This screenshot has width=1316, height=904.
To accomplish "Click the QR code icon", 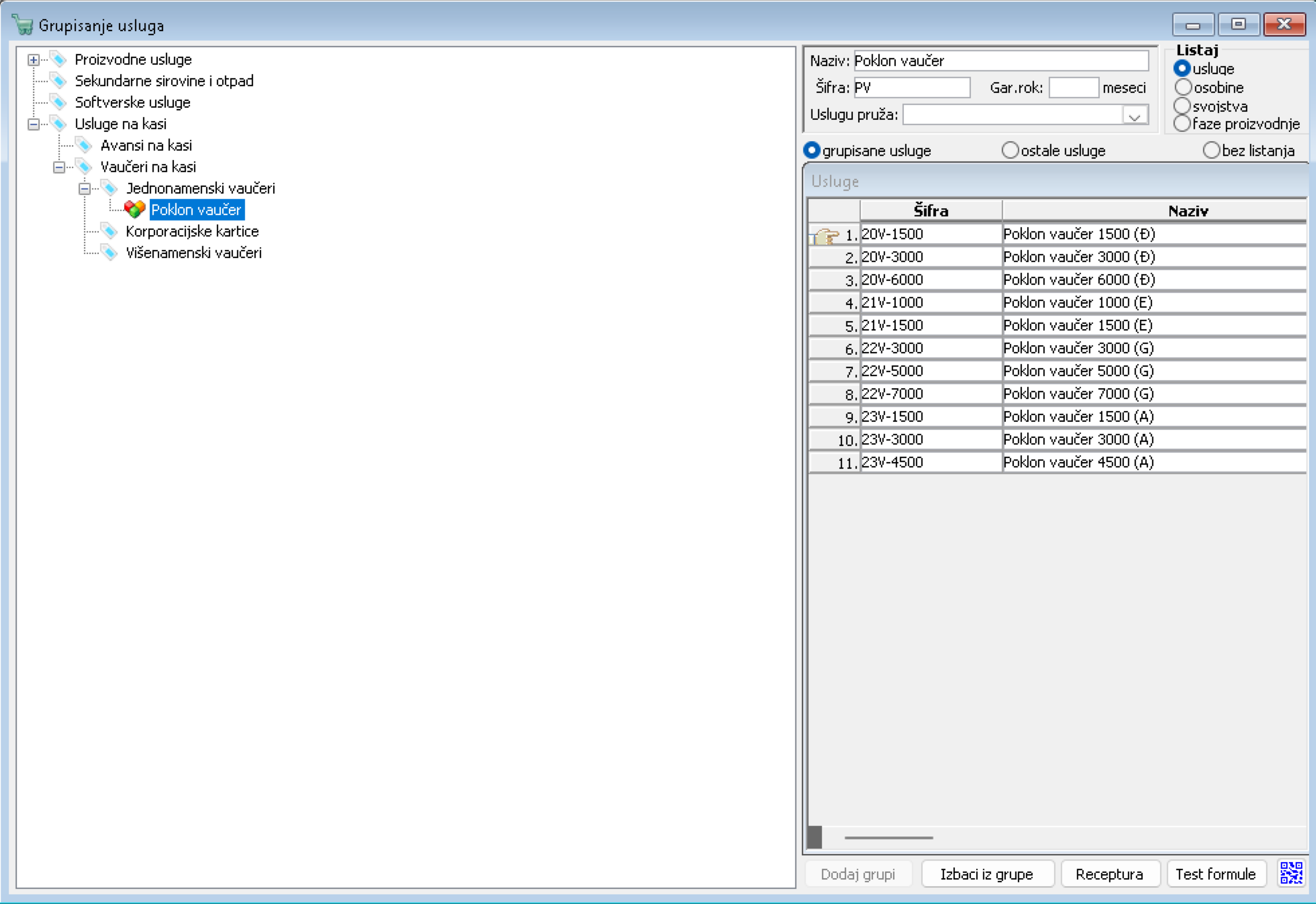I will tap(1292, 873).
